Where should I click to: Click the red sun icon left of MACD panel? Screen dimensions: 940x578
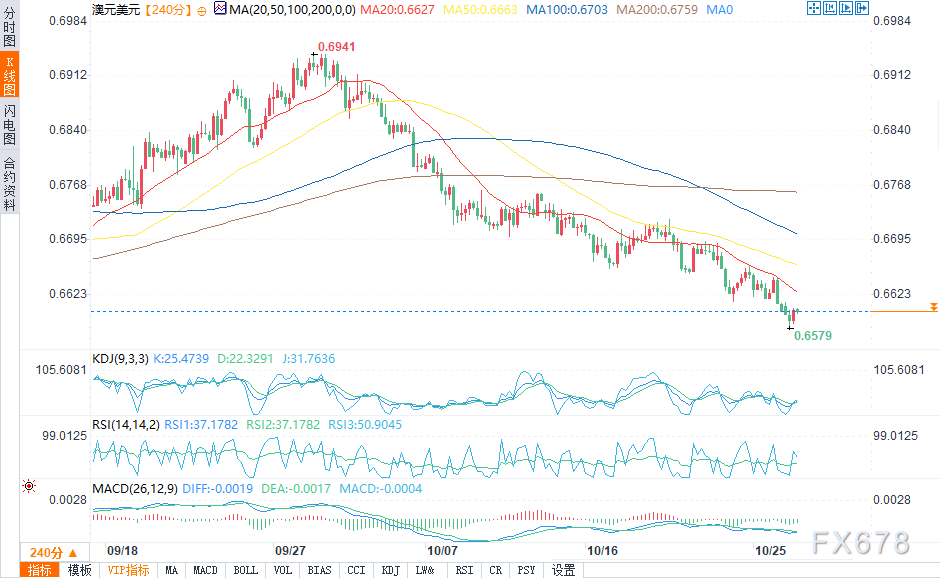pos(28,486)
